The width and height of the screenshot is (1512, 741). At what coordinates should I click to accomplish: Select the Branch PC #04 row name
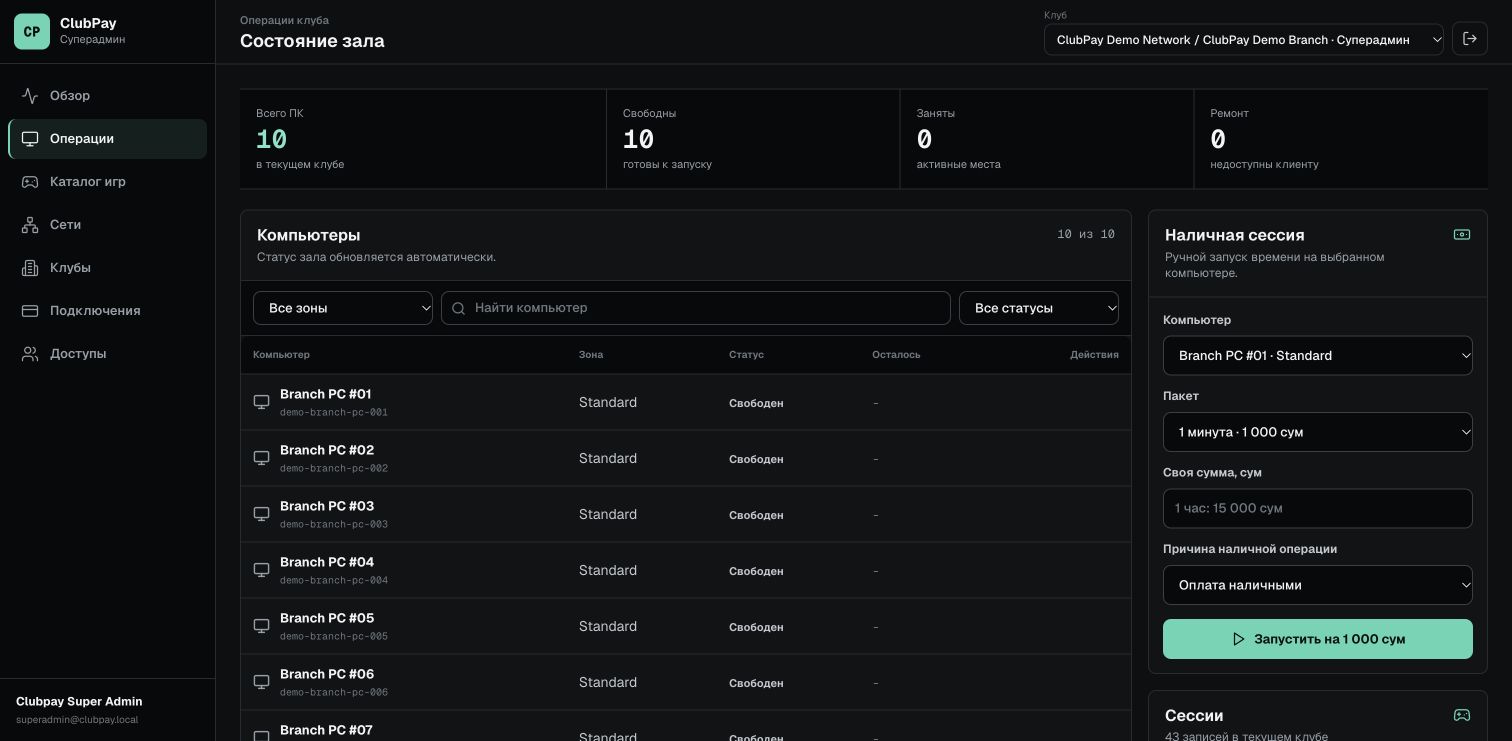tap(327, 562)
